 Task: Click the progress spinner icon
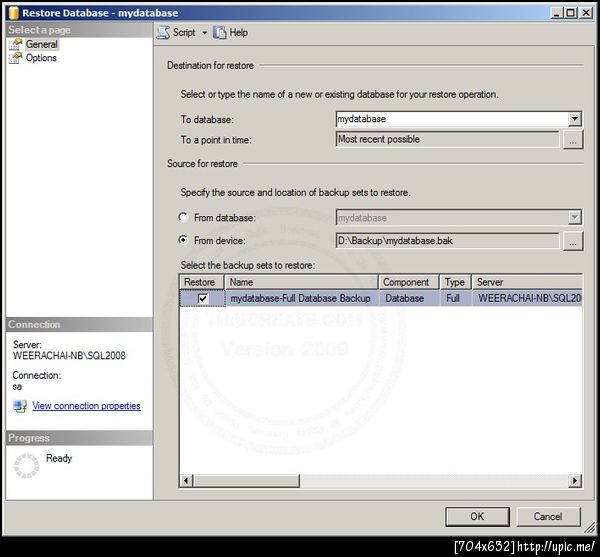coord(26,466)
